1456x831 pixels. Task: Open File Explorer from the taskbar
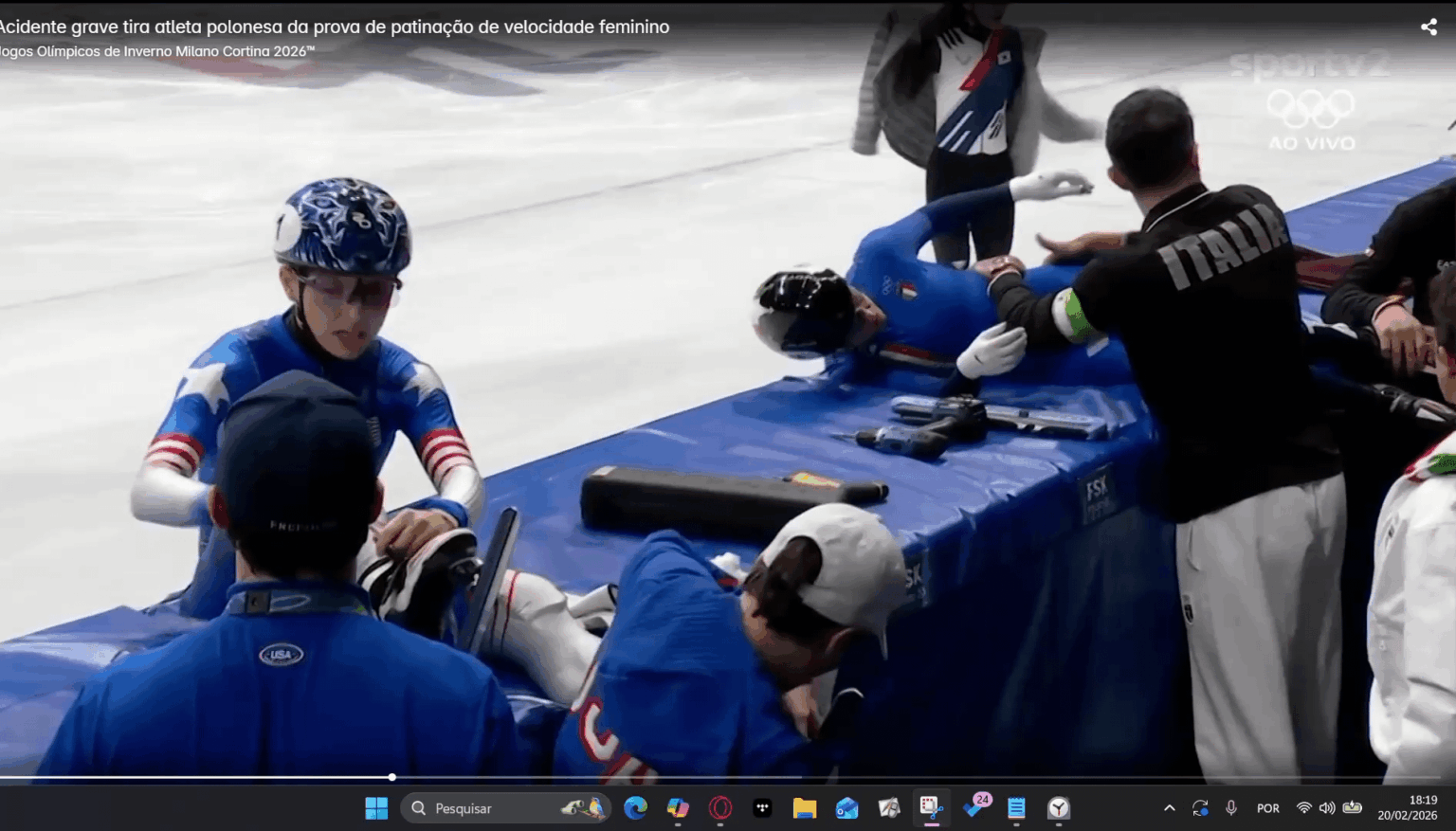click(x=805, y=808)
